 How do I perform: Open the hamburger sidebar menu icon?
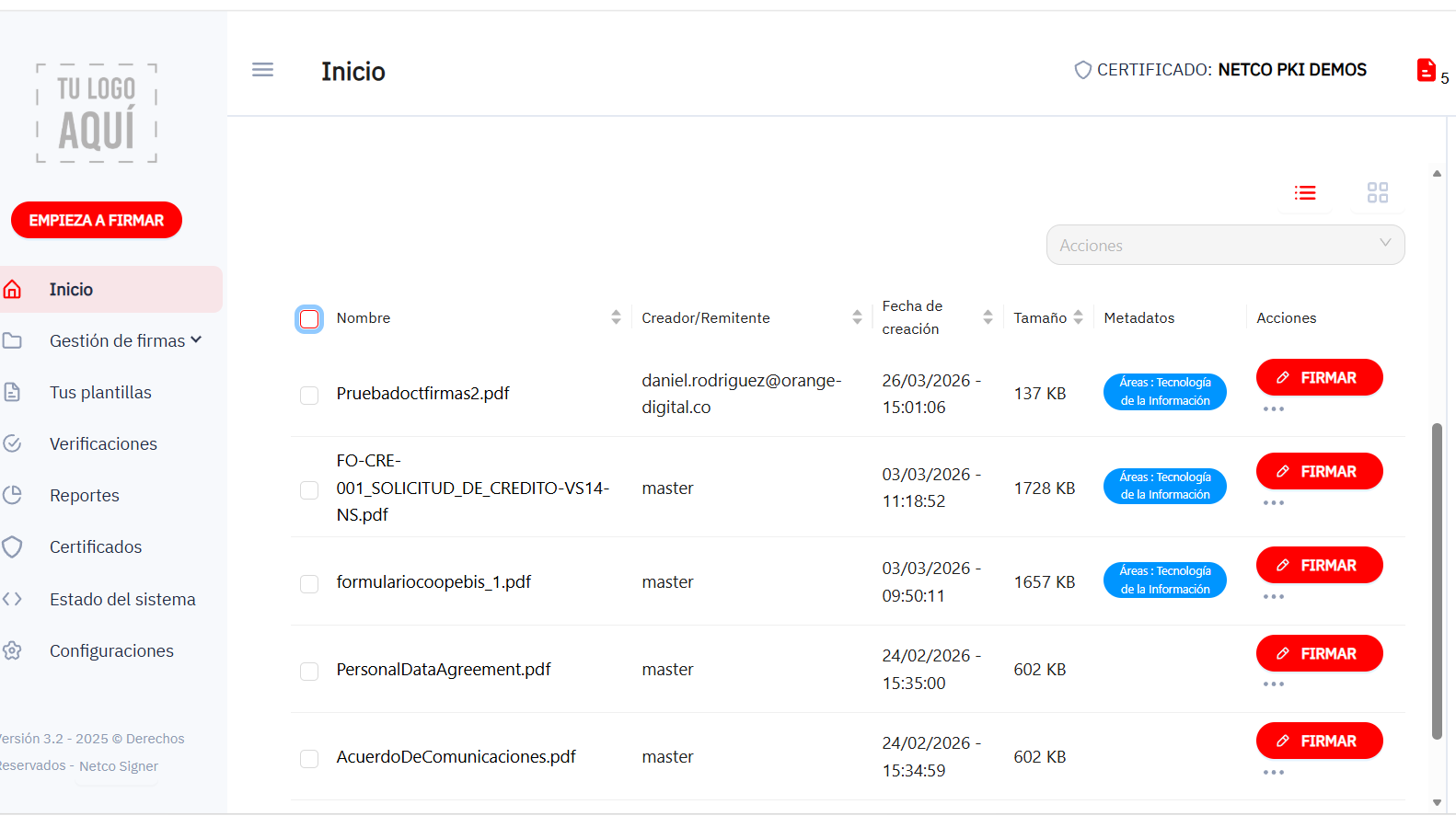click(262, 70)
